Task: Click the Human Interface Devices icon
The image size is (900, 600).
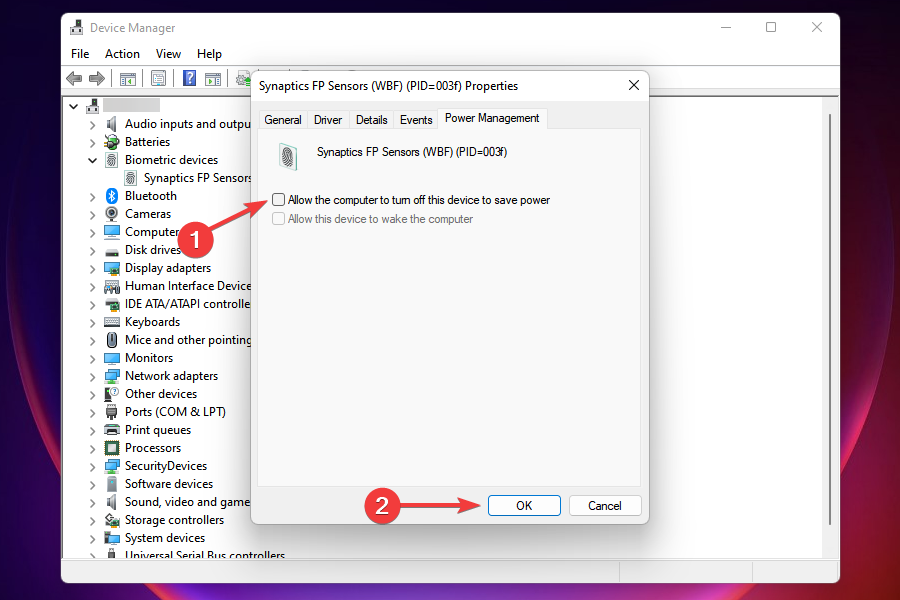Action: (x=111, y=287)
